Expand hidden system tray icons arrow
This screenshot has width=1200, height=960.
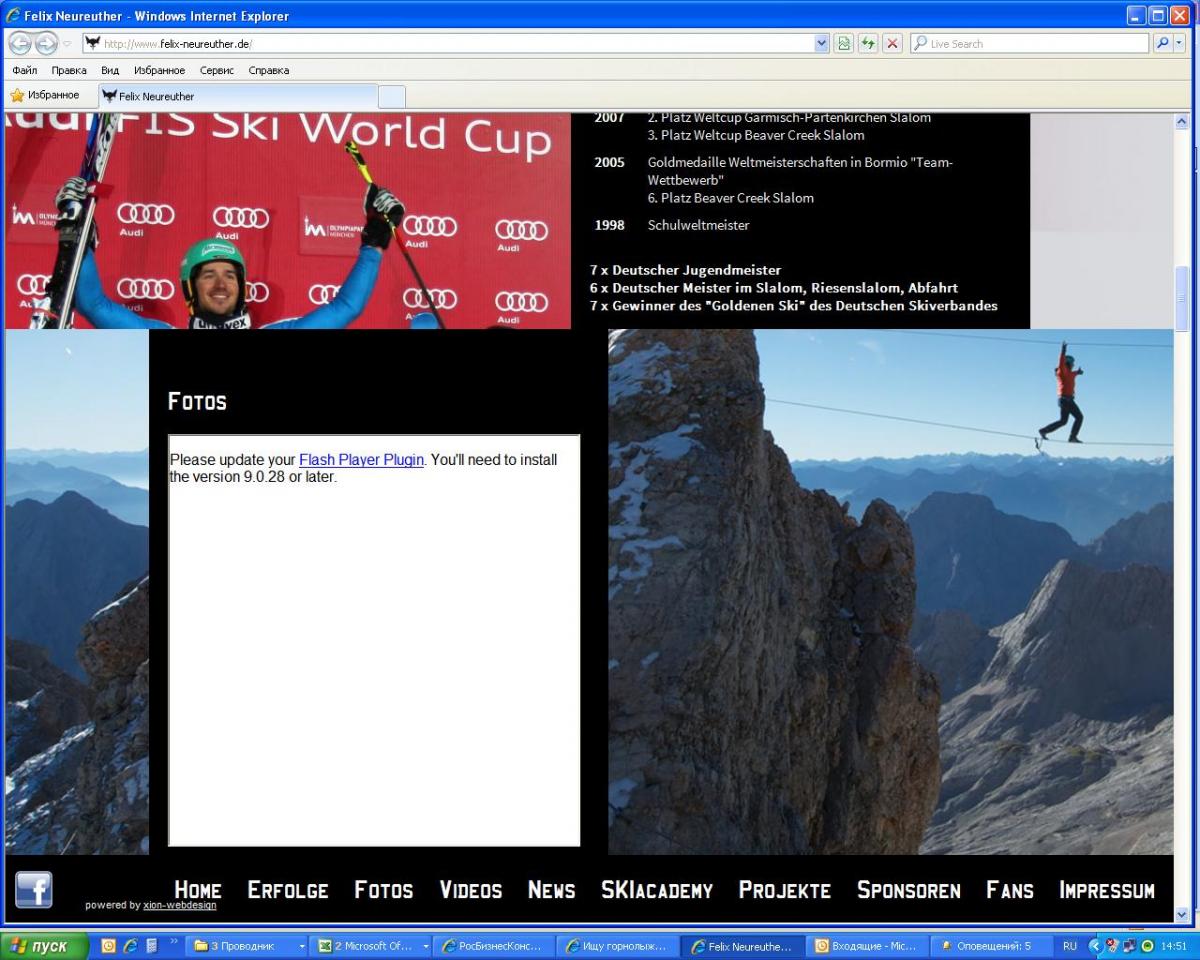[1095, 945]
